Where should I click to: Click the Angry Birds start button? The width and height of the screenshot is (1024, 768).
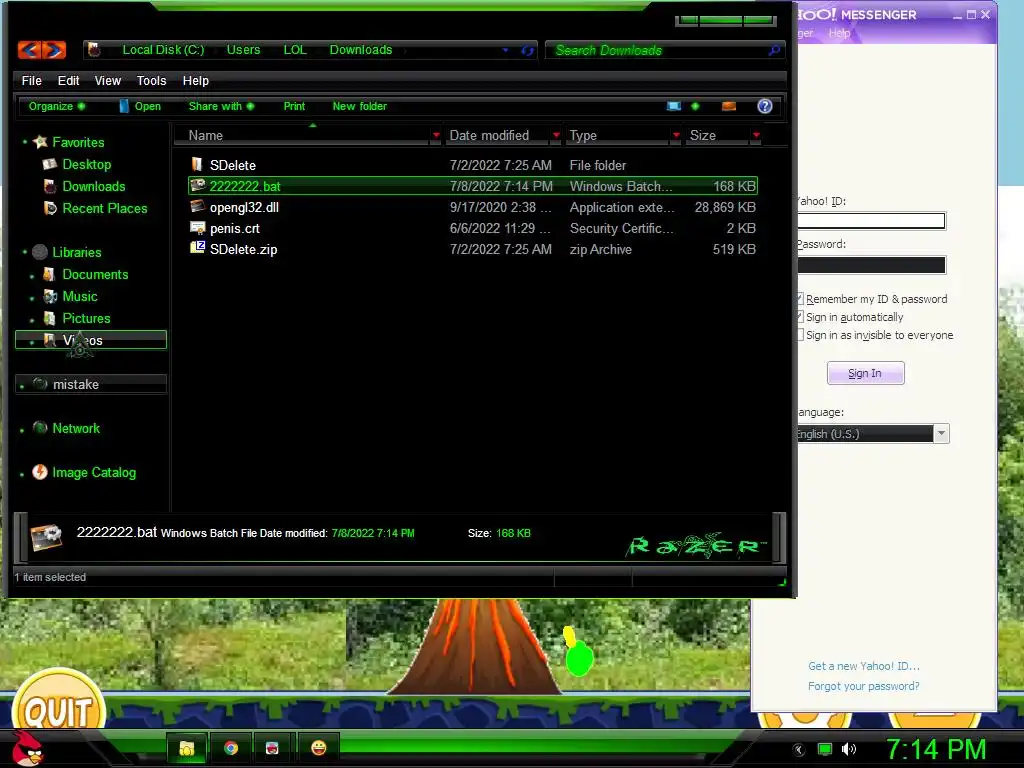[27, 748]
